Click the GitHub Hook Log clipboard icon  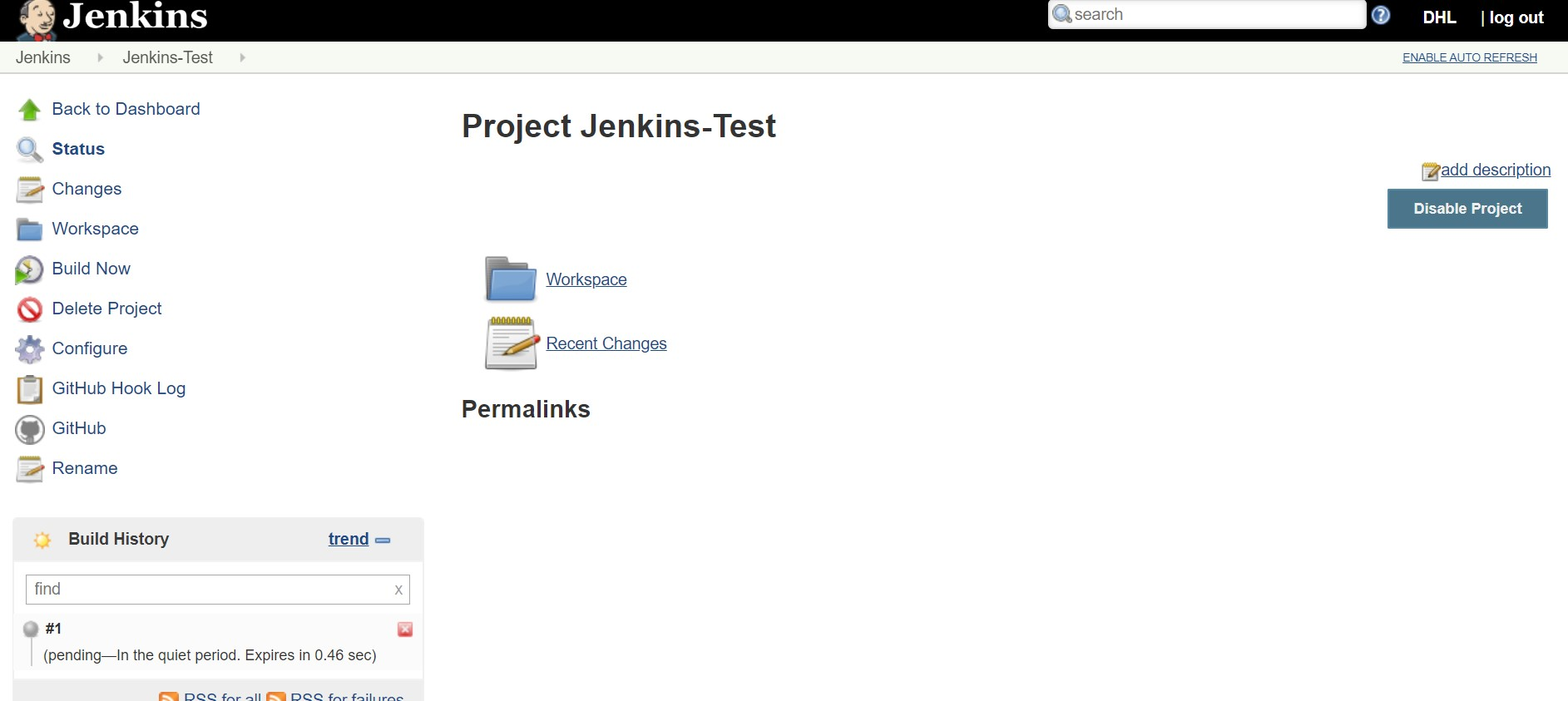30,389
